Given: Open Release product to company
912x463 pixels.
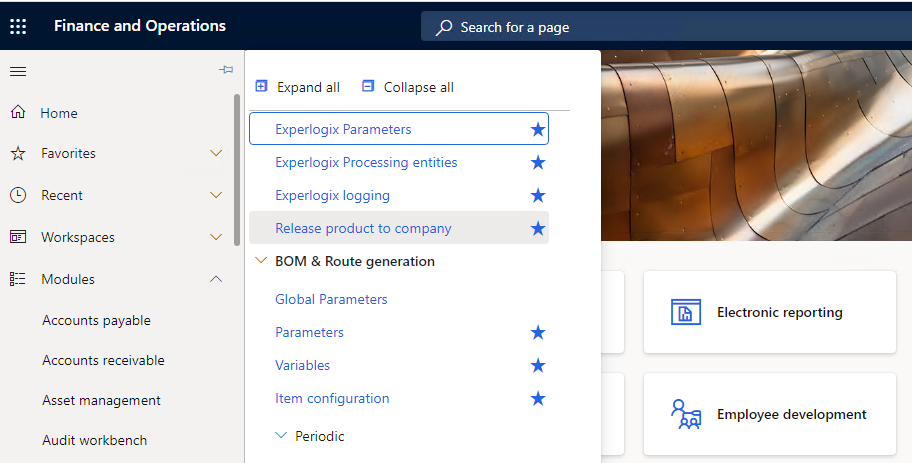Looking at the screenshot, I should 363,229.
